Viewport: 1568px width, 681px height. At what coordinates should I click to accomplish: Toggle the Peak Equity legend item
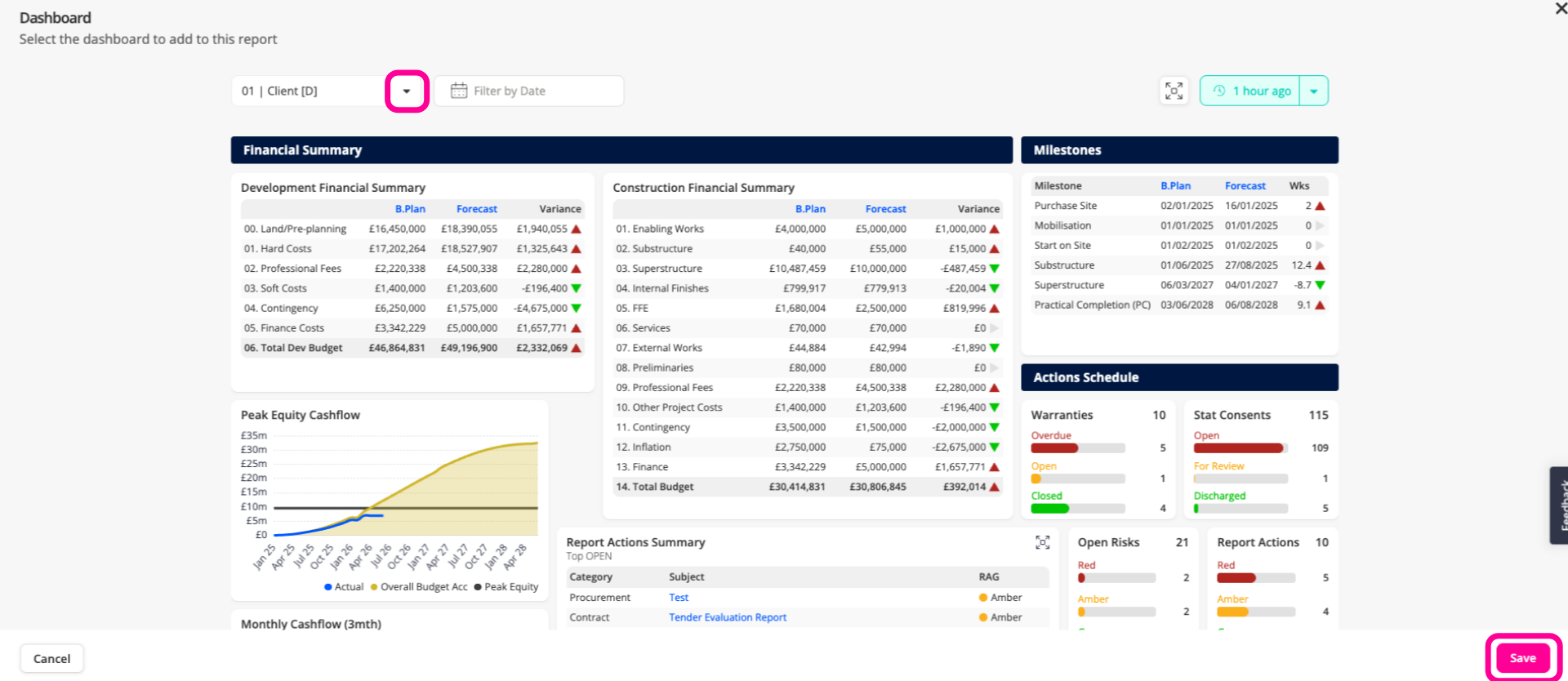pos(506,587)
